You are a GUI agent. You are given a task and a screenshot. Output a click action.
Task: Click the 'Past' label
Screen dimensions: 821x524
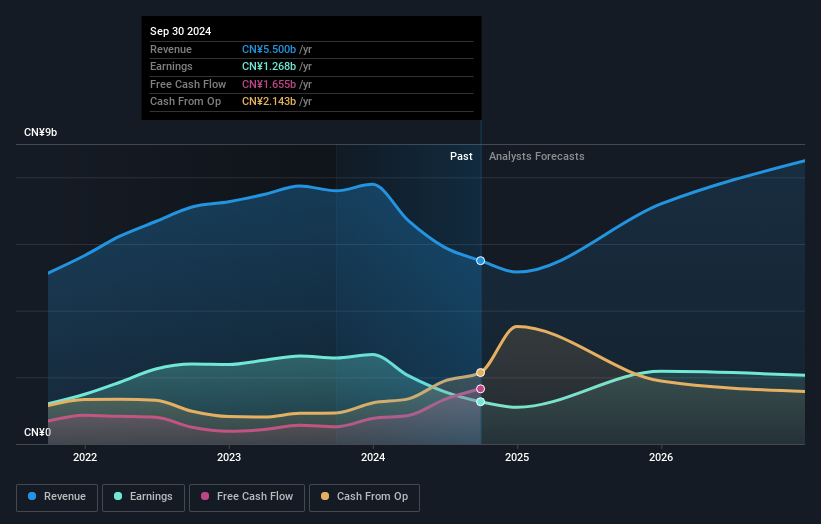coord(461,156)
